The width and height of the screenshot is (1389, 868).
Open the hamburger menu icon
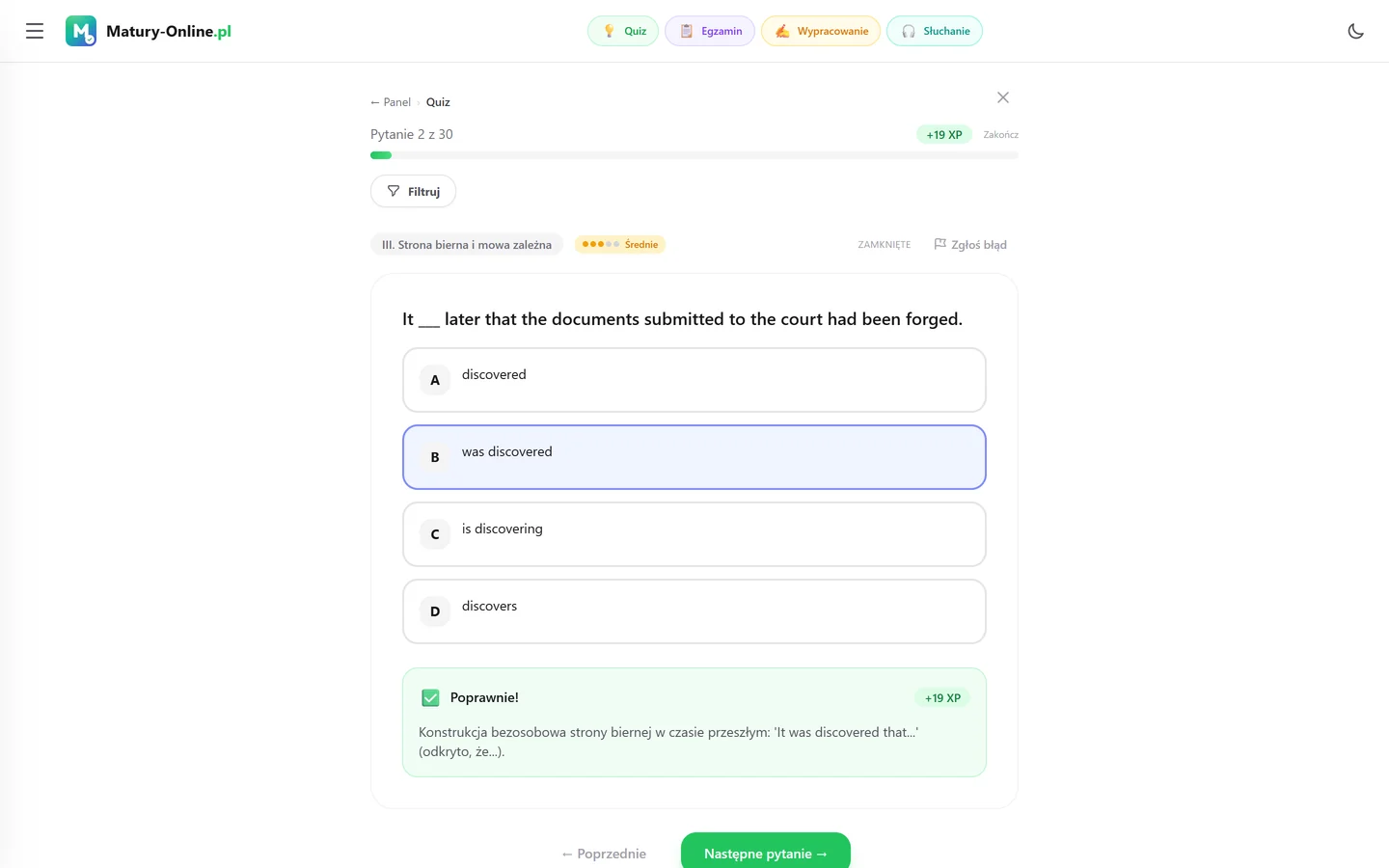[x=35, y=31]
